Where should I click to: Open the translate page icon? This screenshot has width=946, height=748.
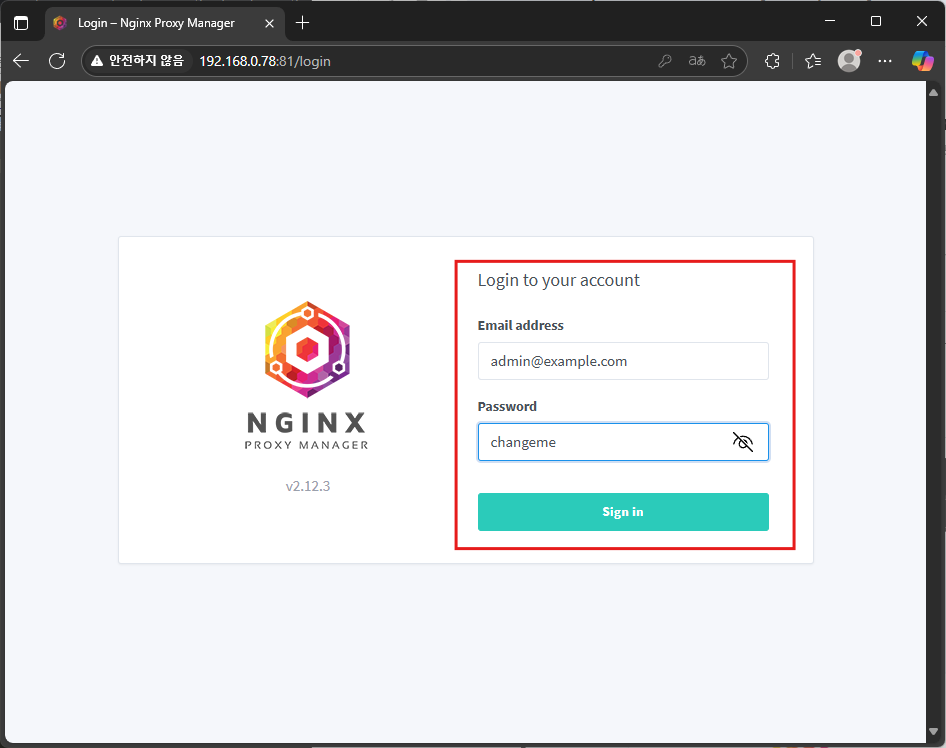click(697, 61)
